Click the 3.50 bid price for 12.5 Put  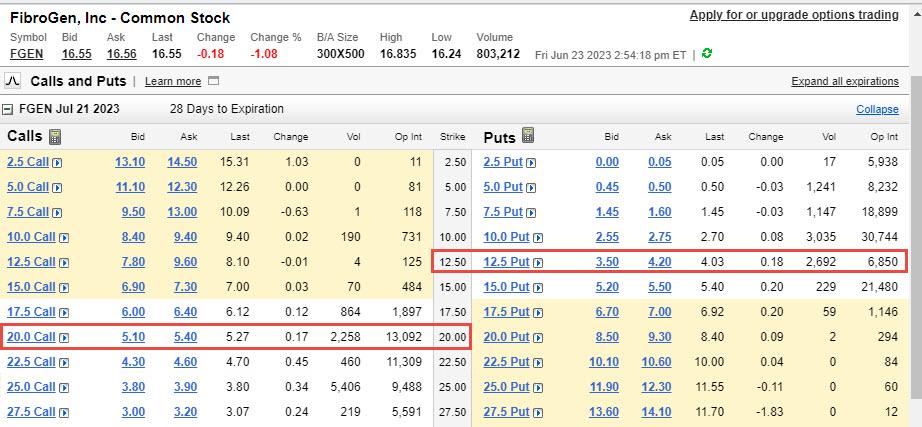tap(606, 262)
